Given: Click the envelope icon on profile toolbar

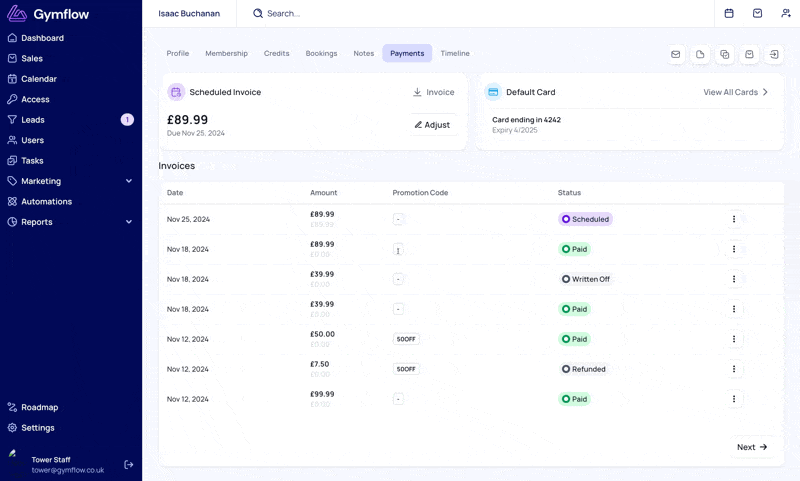Looking at the screenshot, I should [x=676, y=54].
